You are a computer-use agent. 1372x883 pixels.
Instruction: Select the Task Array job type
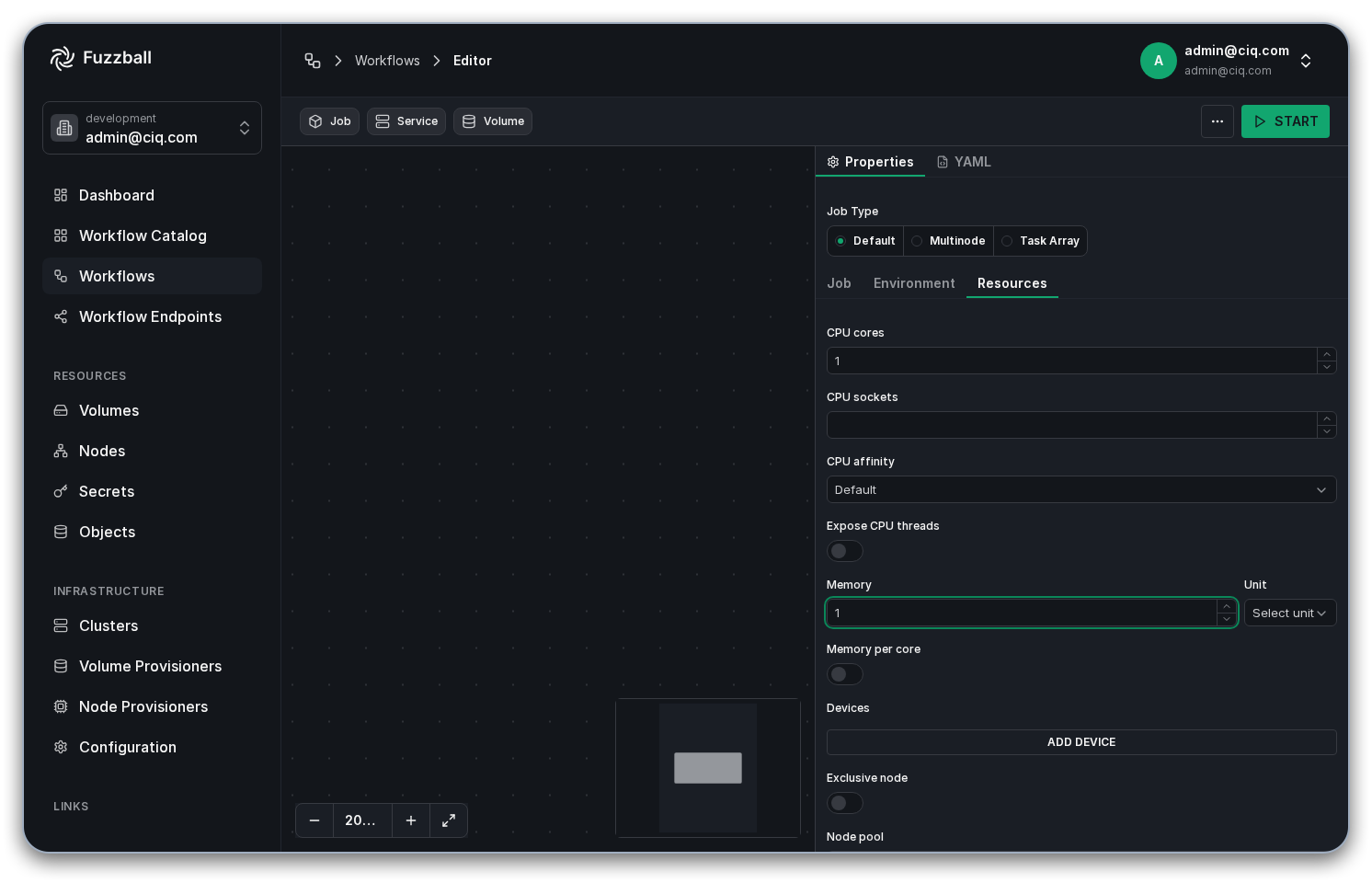(1040, 241)
